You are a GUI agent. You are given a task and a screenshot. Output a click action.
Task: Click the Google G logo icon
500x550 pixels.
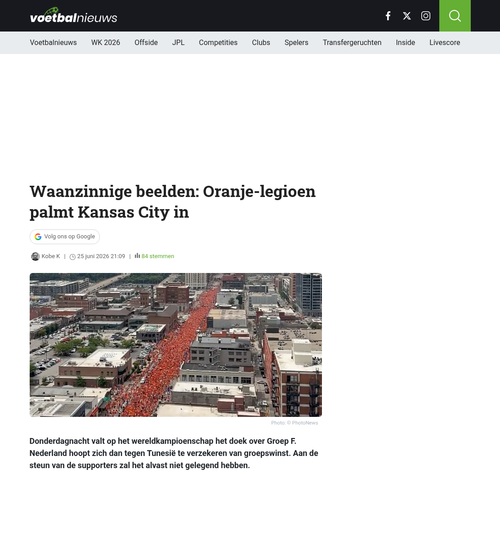point(38,237)
